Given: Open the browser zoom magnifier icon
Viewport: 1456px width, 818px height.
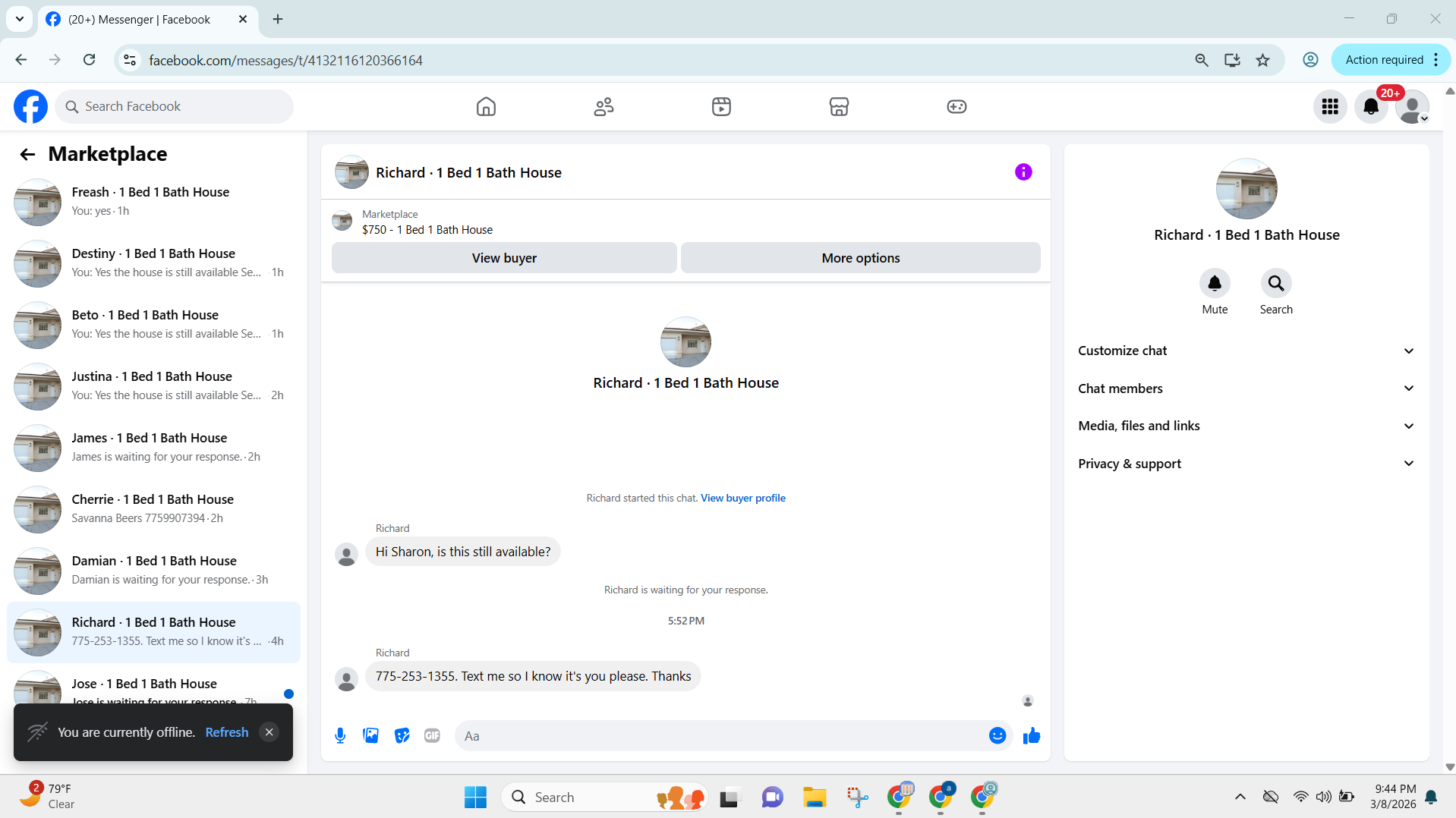Looking at the screenshot, I should pyautogui.click(x=1201, y=60).
